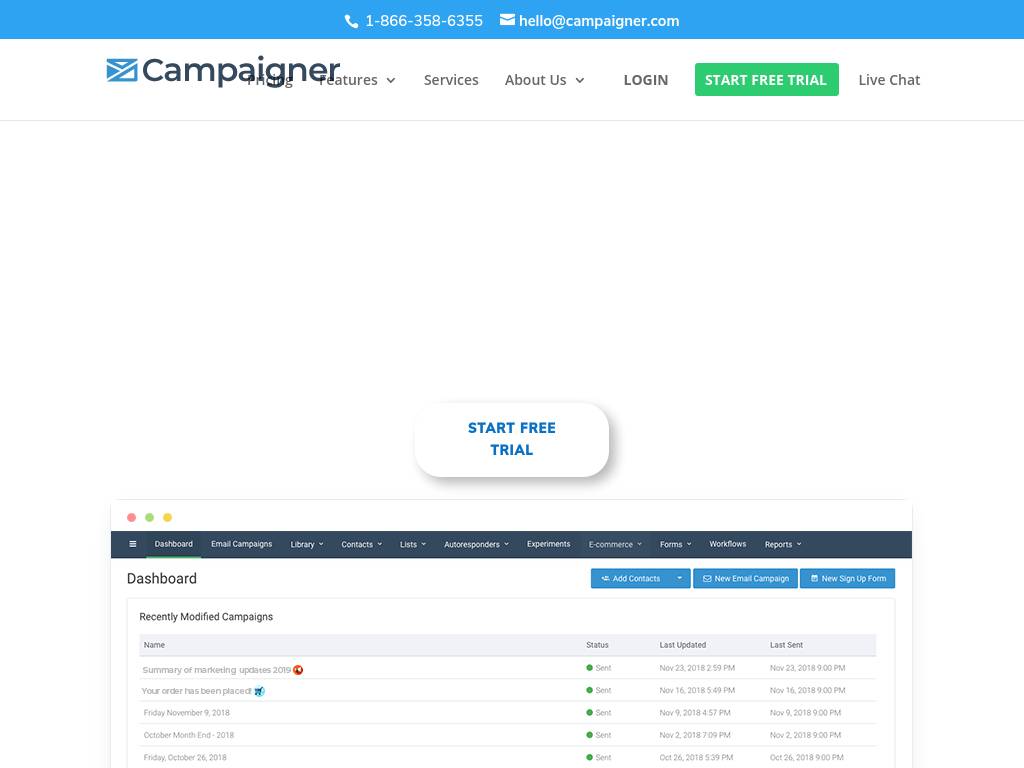1024x768 pixels.
Task: Click the white rounded START FREE TRIAL button
Action: (512, 439)
